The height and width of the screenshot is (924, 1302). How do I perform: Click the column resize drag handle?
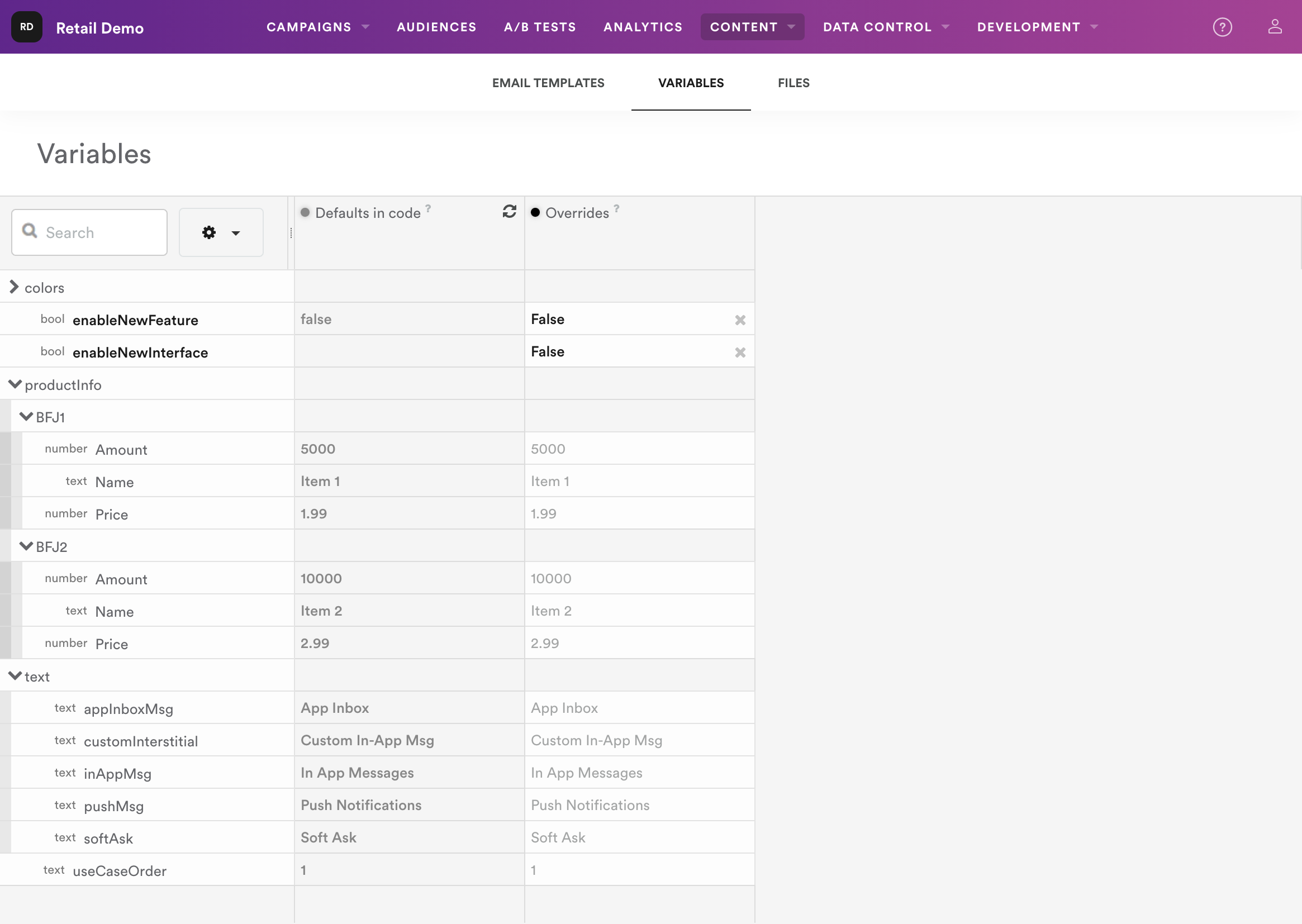291,233
